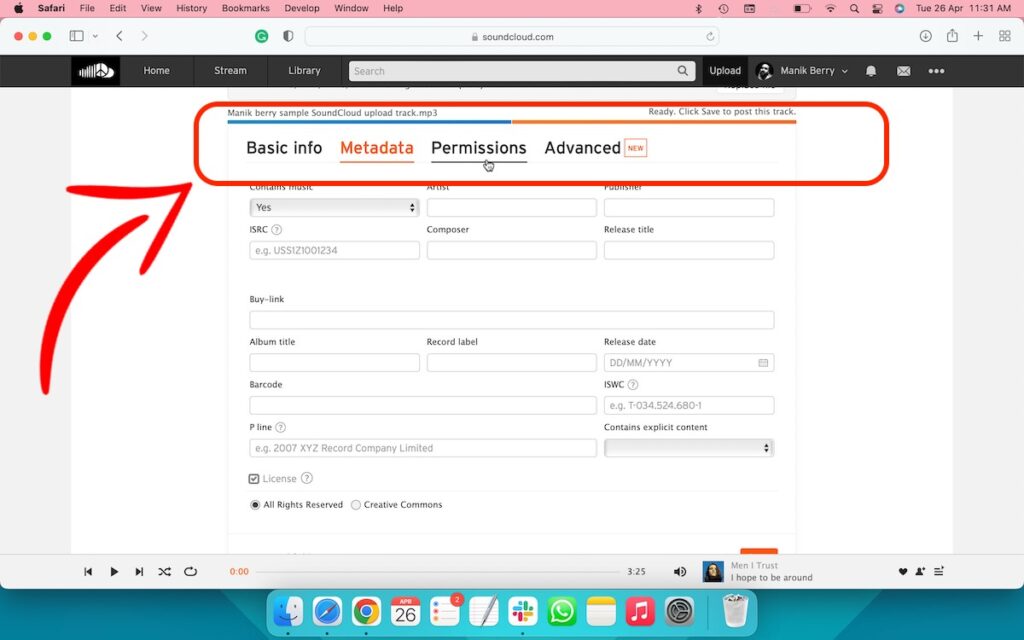Viewport: 1024px width, 640px height.
Task: Switch to the Permissions tab
Action: (478, 147)
